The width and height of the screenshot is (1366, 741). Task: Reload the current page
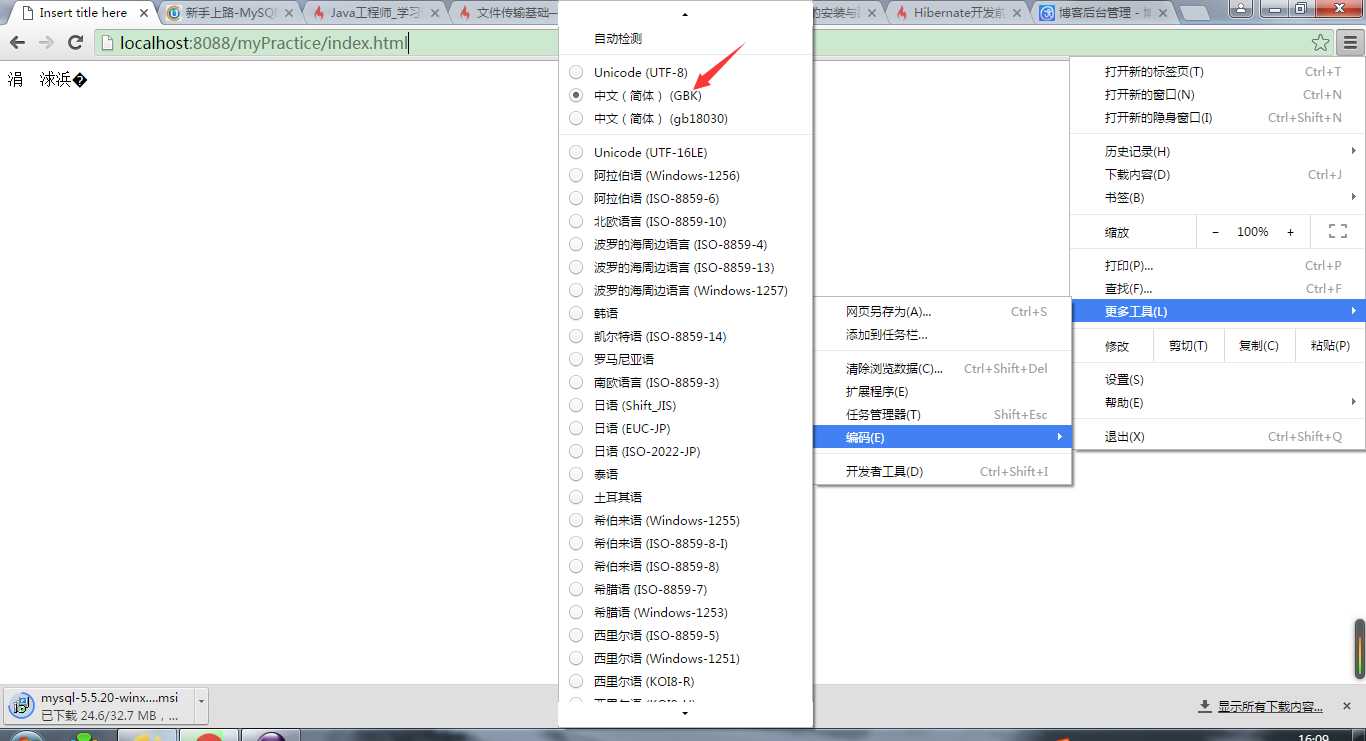pyautogui.click(x=75, y=43)
